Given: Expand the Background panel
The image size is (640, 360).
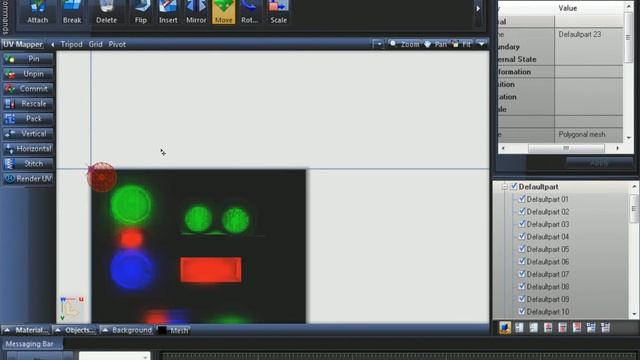Looking at the screenshot, I should 127,330.
